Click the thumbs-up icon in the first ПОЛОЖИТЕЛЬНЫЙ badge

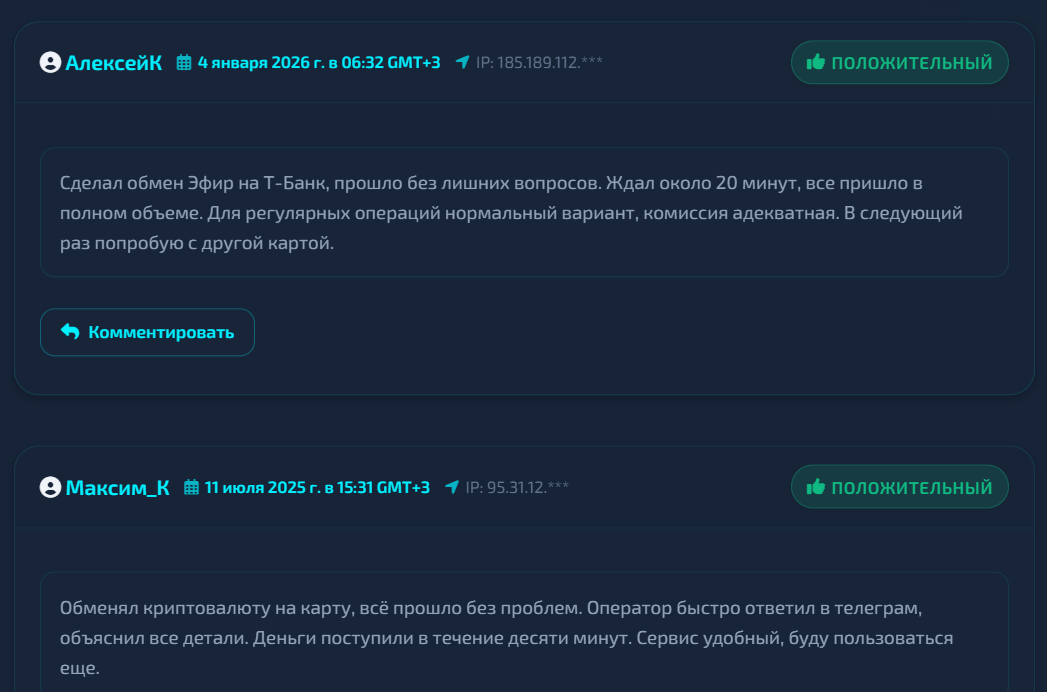816,63
